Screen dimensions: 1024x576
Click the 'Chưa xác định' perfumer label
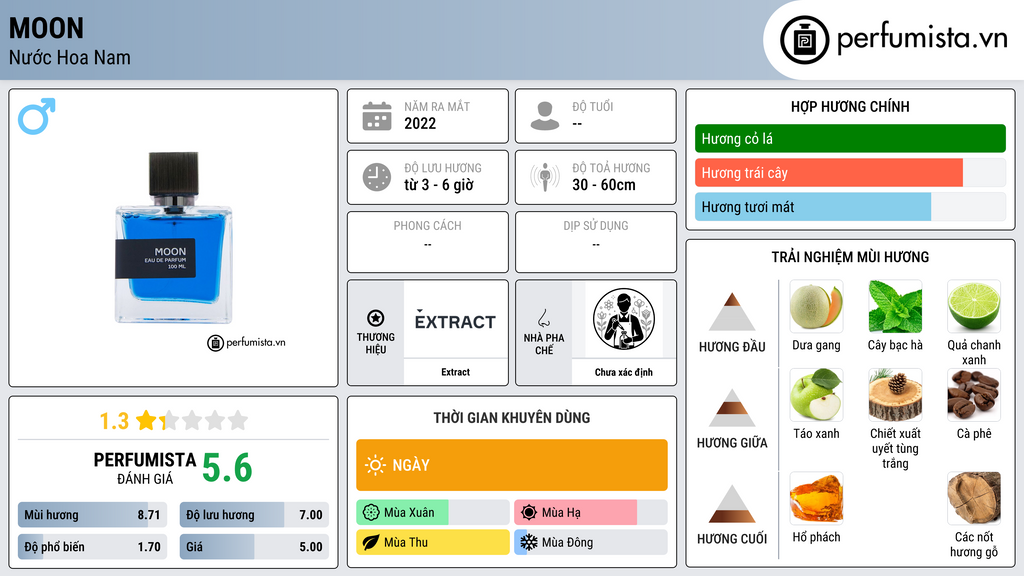pyautogui.click(x=624, y=372)
